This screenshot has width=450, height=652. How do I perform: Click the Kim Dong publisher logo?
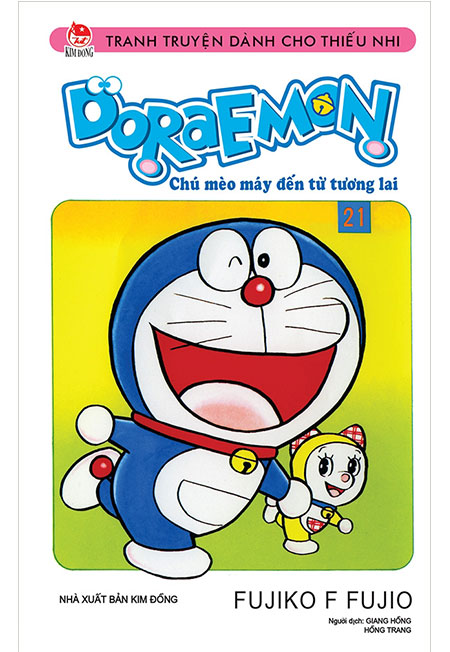point(79,39)
